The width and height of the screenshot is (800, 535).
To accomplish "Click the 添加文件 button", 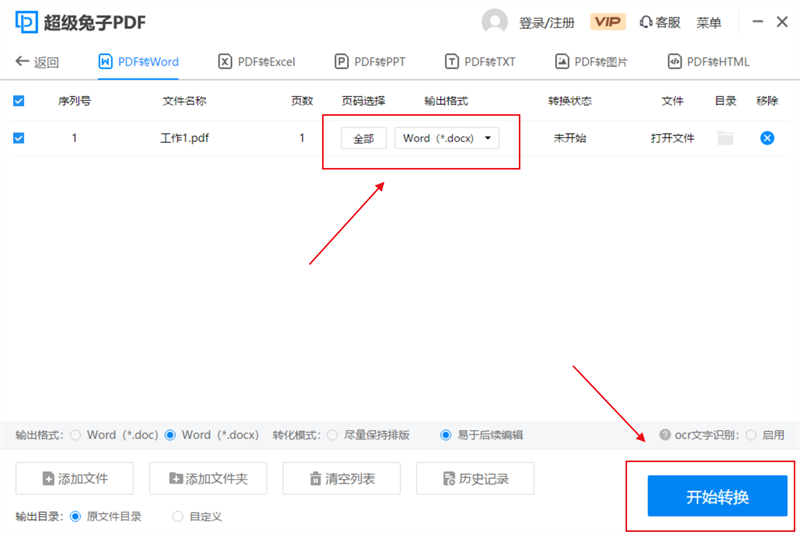I will pyautogui.click(x=74, y=478).
